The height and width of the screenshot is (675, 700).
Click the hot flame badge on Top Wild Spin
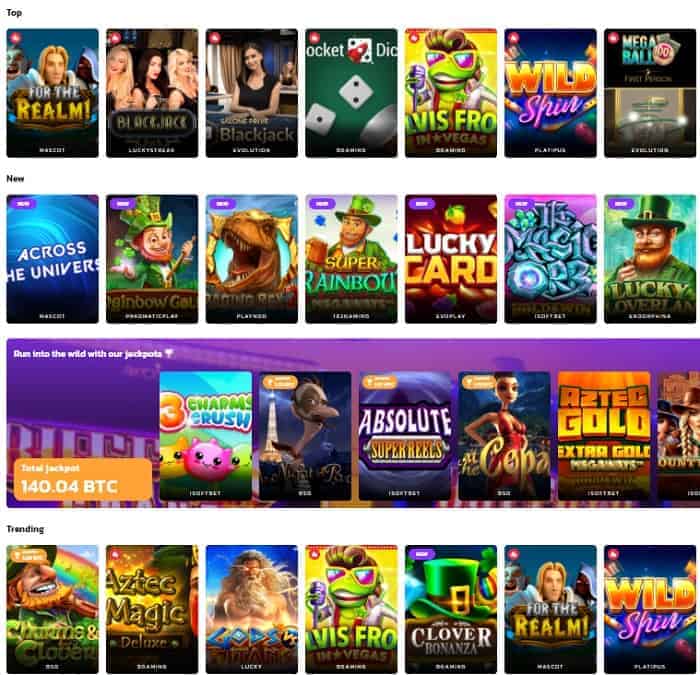click(x=513, y=38)
